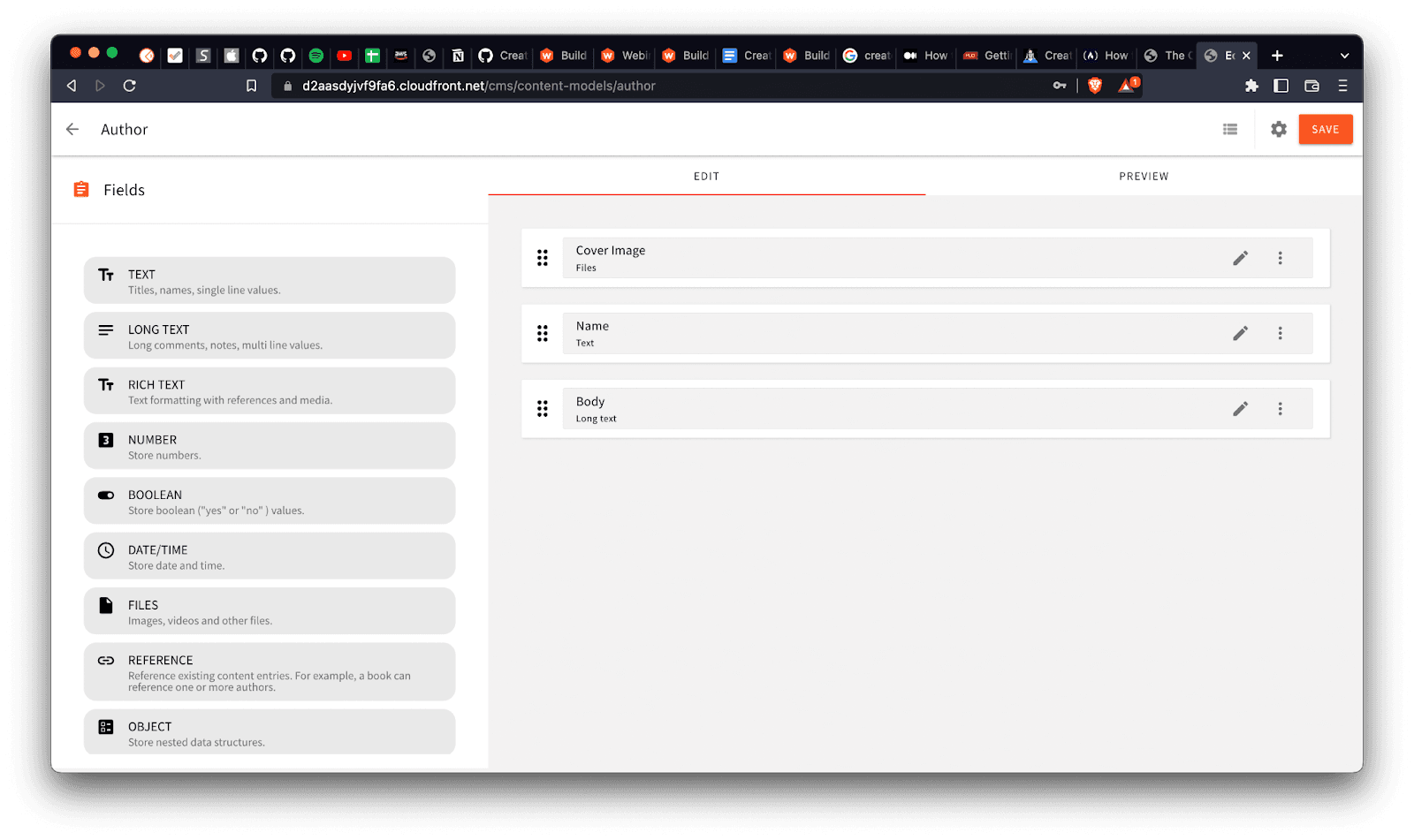The image size is (1414, 840).
Task: Click the browser address bar URL
Action: [478, 86]
